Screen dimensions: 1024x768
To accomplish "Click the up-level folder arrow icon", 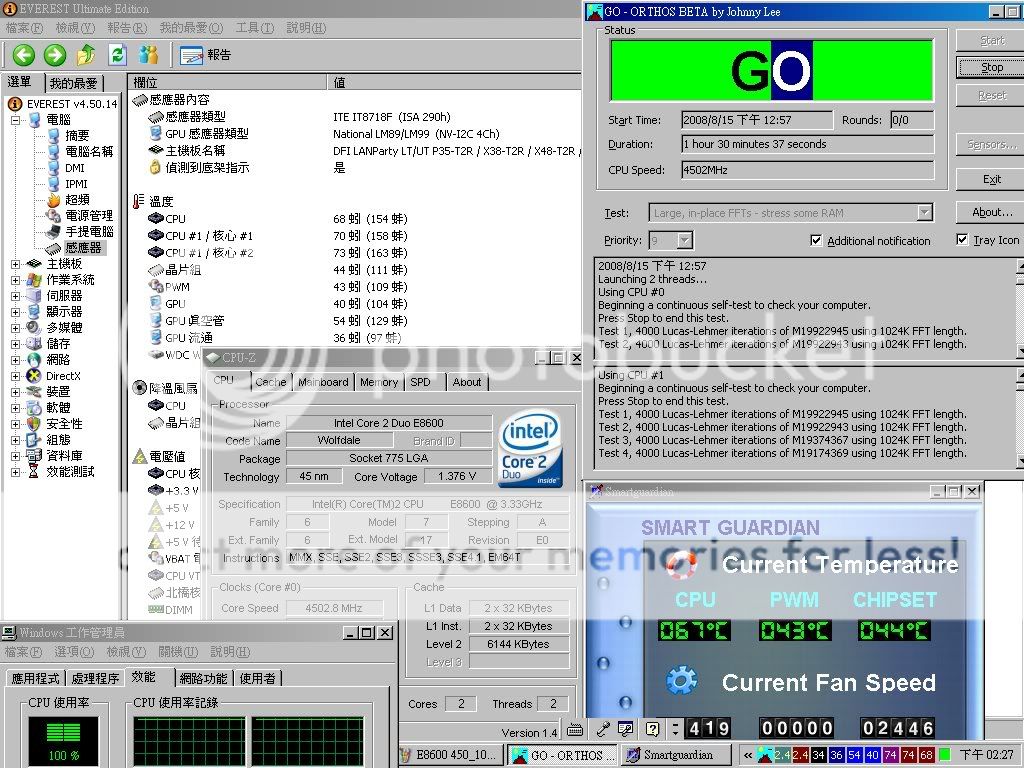I will tap(86, 55).
